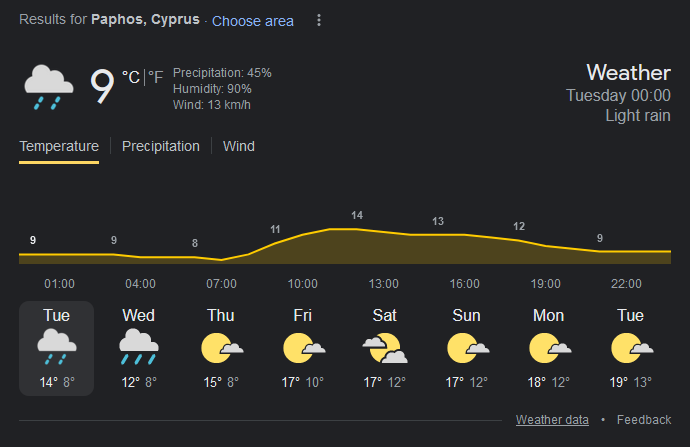The width and height of the screenshot is (690, 447).
Task: Switch units to °F
Action: click(155, 77)
